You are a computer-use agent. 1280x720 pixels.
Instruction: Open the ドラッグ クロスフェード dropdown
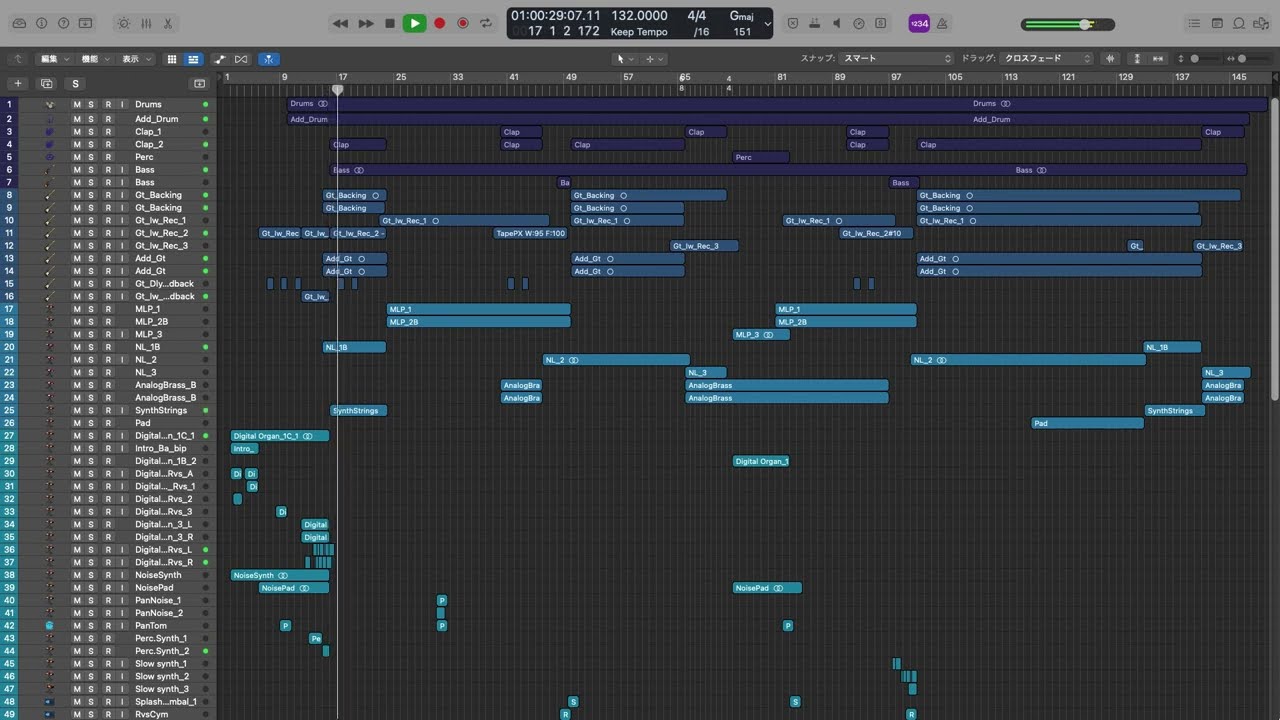tap(1047, 59)
